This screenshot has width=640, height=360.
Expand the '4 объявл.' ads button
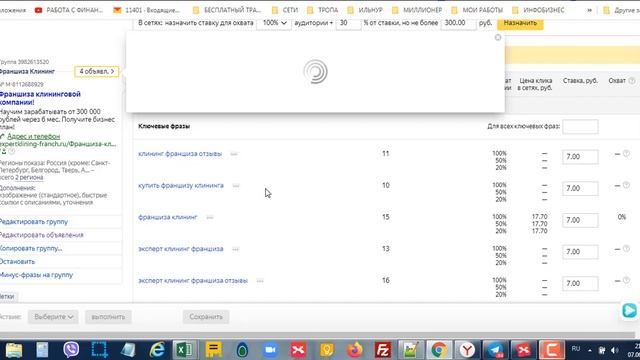tap(97, 71)
